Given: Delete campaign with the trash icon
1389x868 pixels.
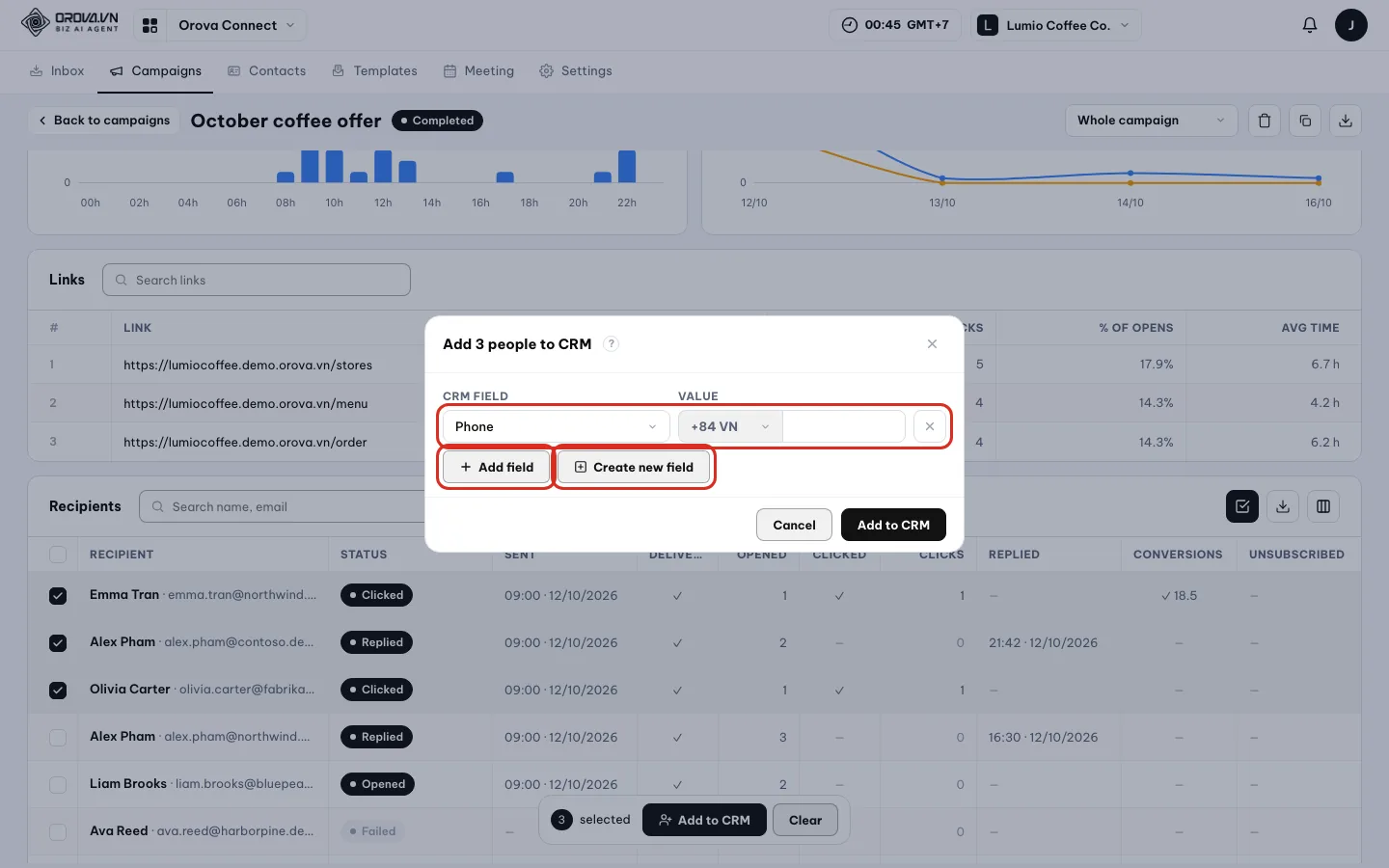Looking at the screenshot, I should (1264, 121).
